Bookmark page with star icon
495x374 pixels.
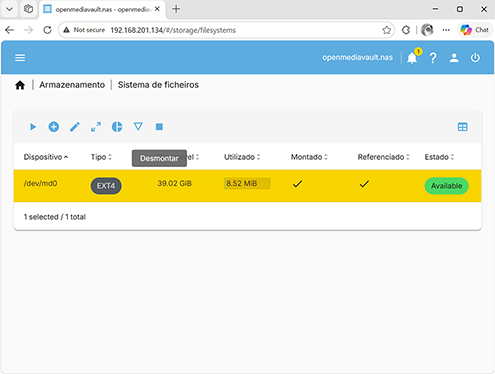tap(387, 30)
